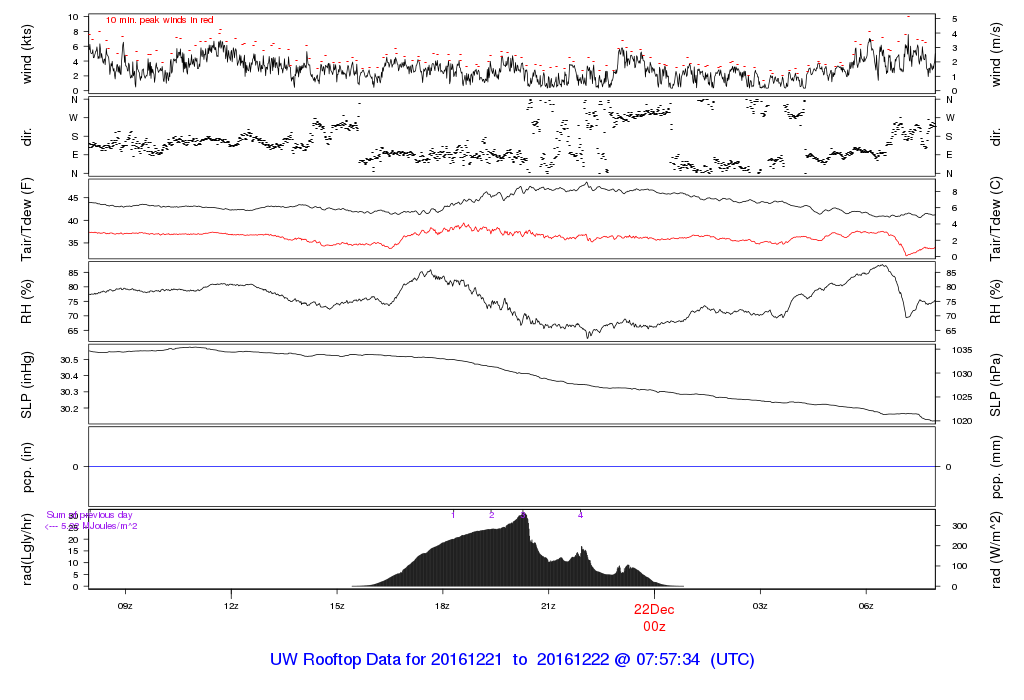Click the 'wind (m/s)' axis label

tap(995, 54)
